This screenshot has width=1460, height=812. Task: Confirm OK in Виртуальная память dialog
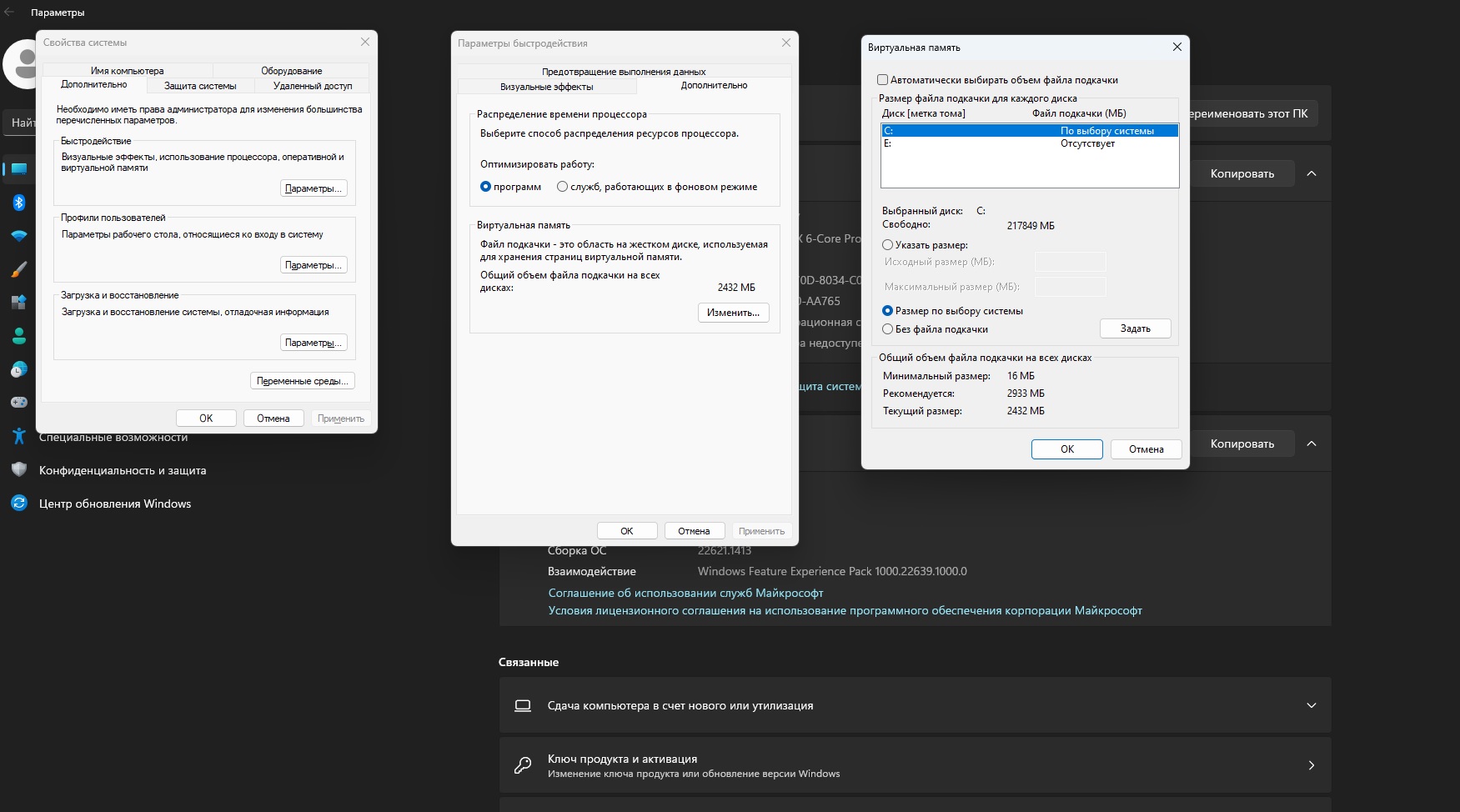(x=1067, y=449)
